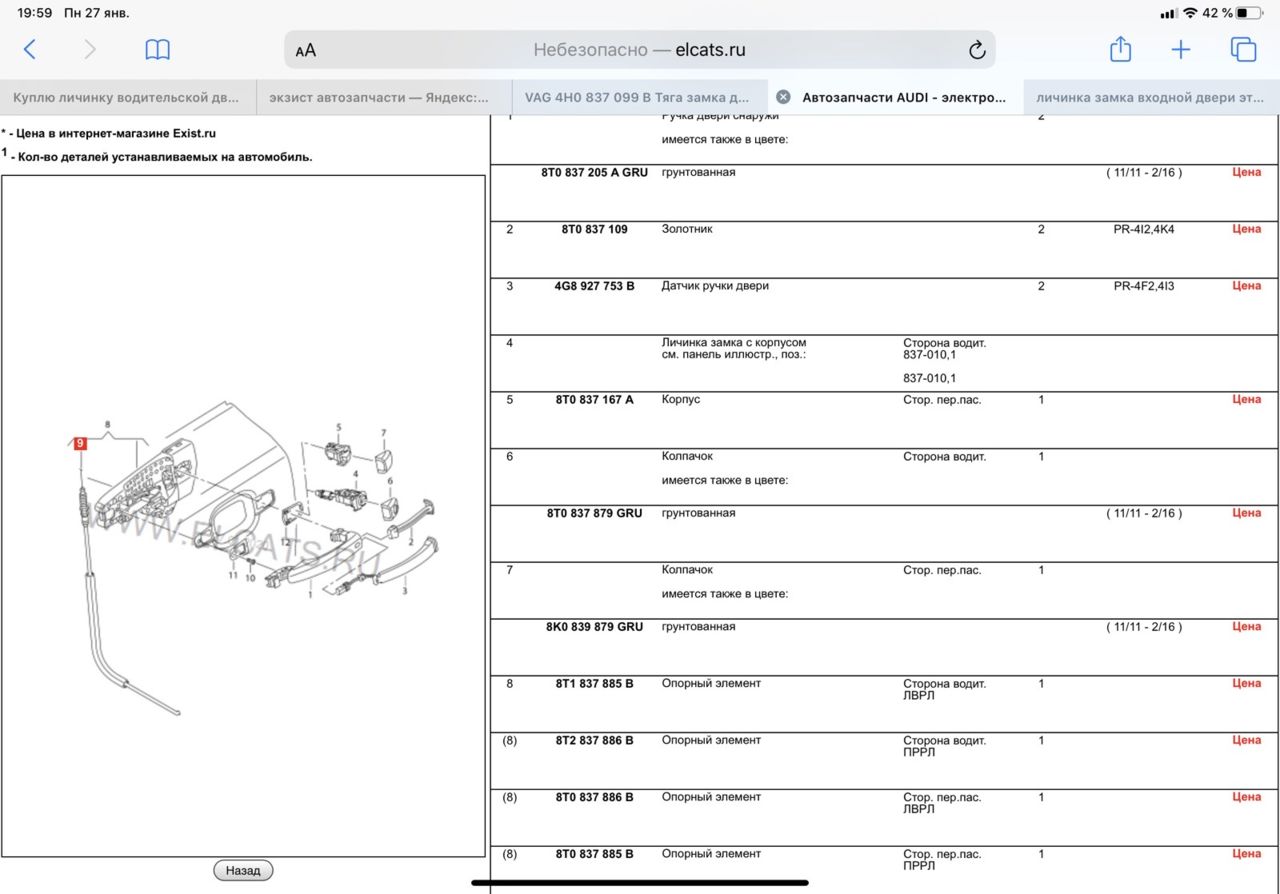Open Safari bookmarks book icon
1280x894 pixels.
pyautogui.click(x=157, y=50)
